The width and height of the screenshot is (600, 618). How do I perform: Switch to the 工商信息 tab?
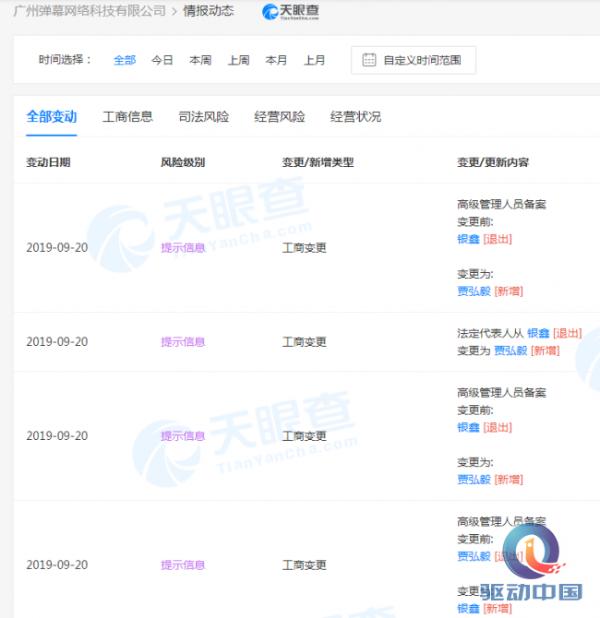click(x=127, y=117)
